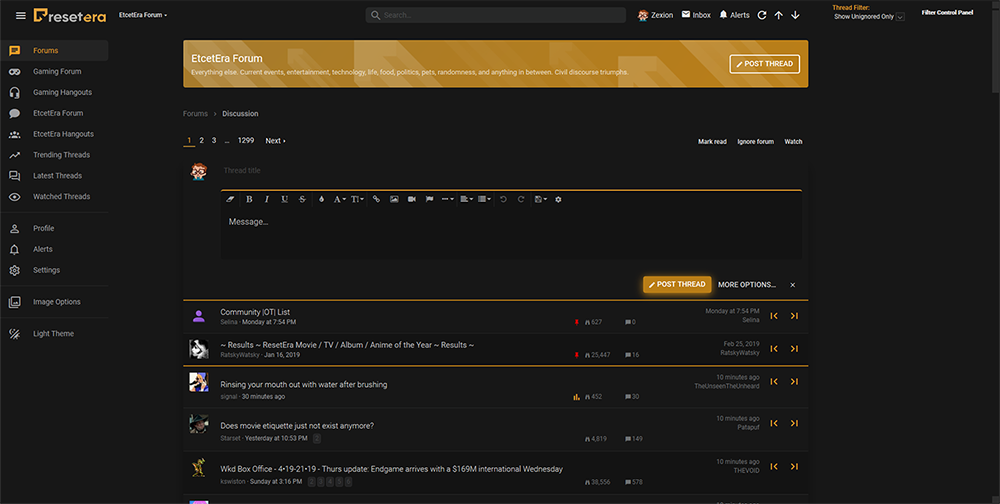Viewport: 1000px width, 504px height.
Task: Click the strikethrough formatting icon
Action: 302,199
